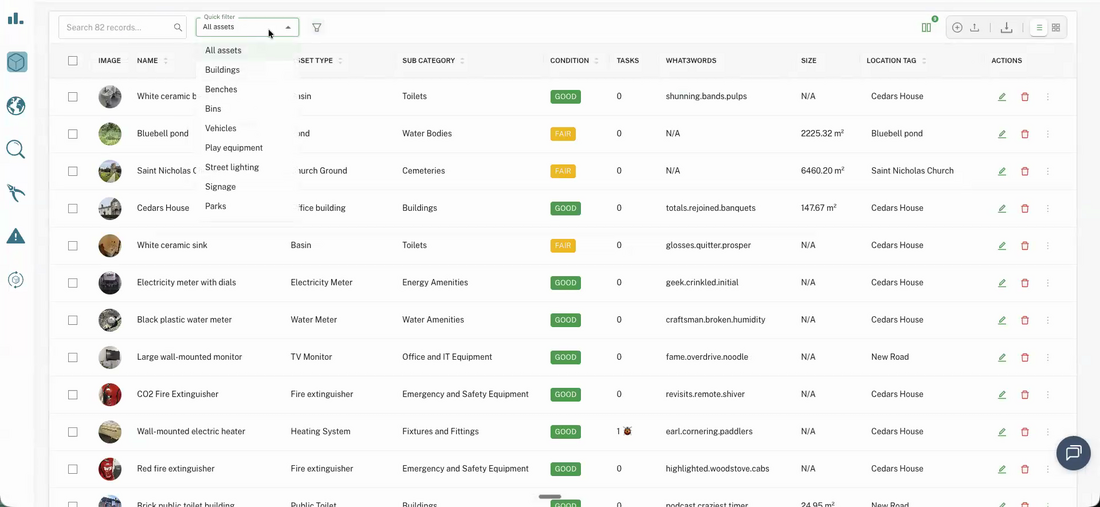Check the CO2 Fire Extinguisher checkbox

pos(73,394)
